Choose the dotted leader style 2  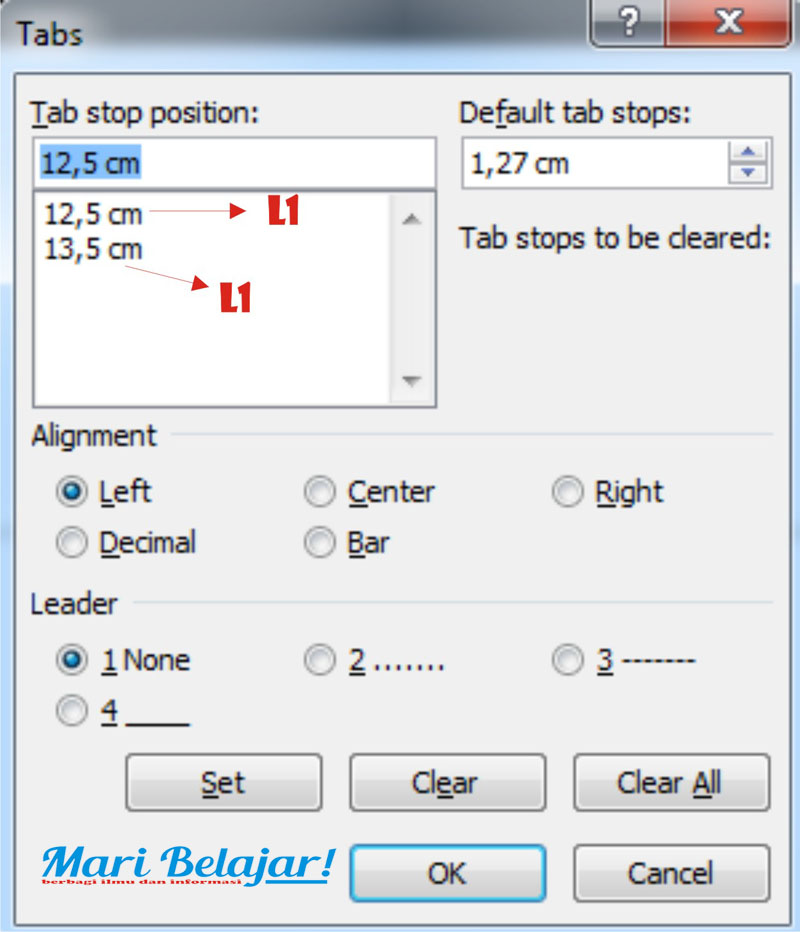[320, 660]
